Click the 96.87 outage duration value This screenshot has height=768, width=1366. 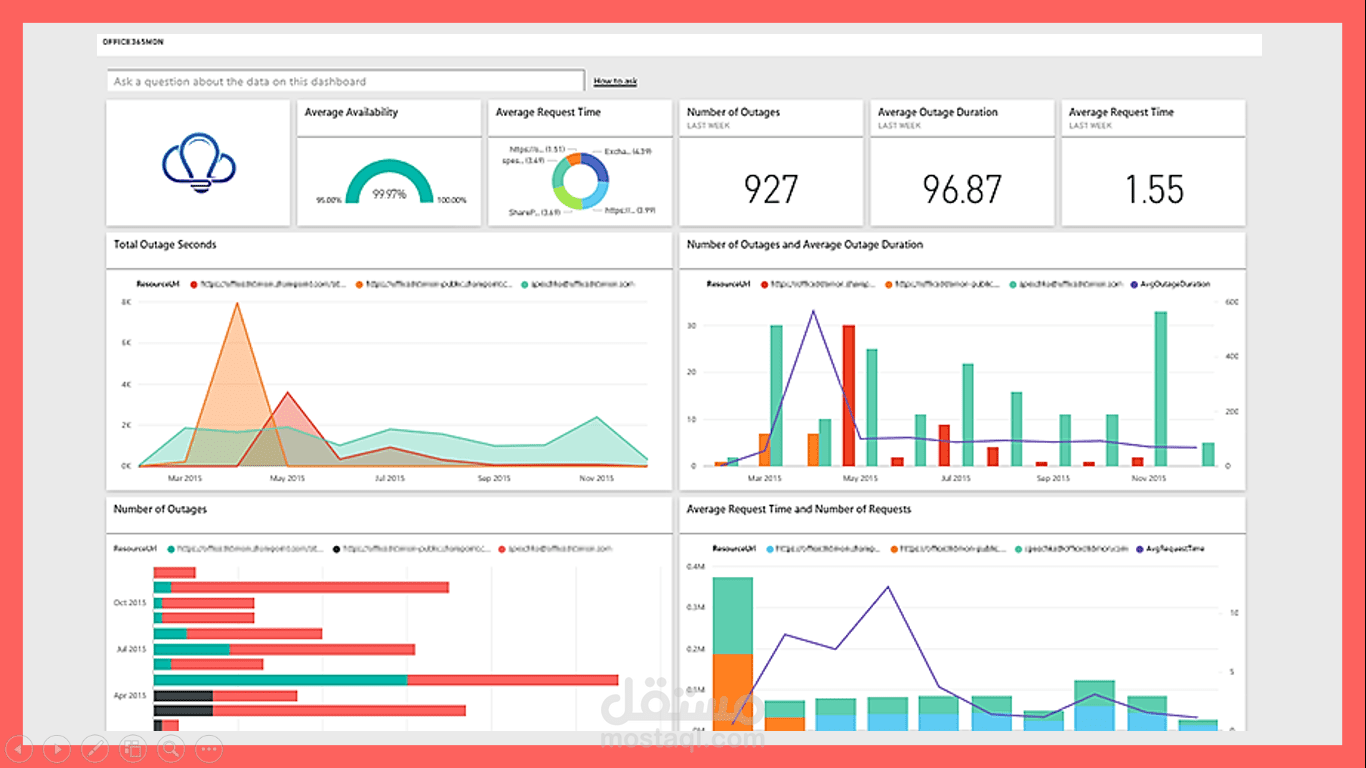pyautogui.click(x=962, y=189)
